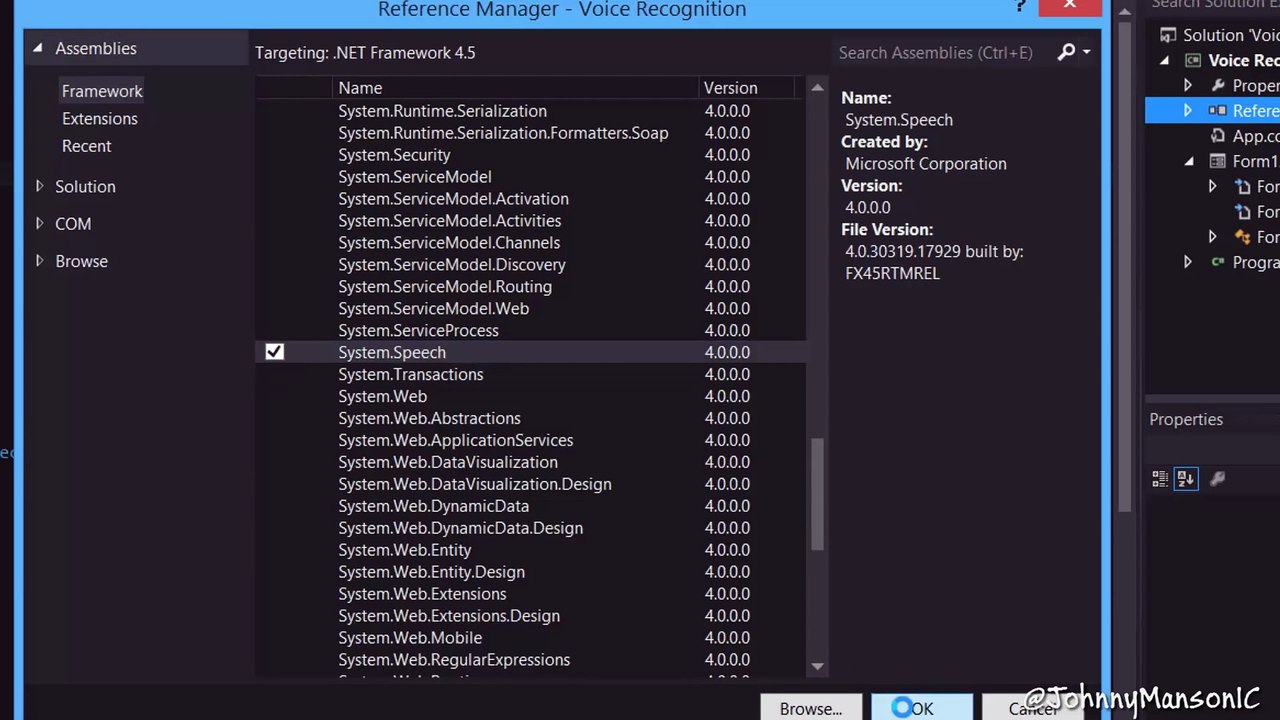Select System.ServiceModel.Routing assembly row
This screenshot has width=1280, height=720.
[x=530, y=287]
